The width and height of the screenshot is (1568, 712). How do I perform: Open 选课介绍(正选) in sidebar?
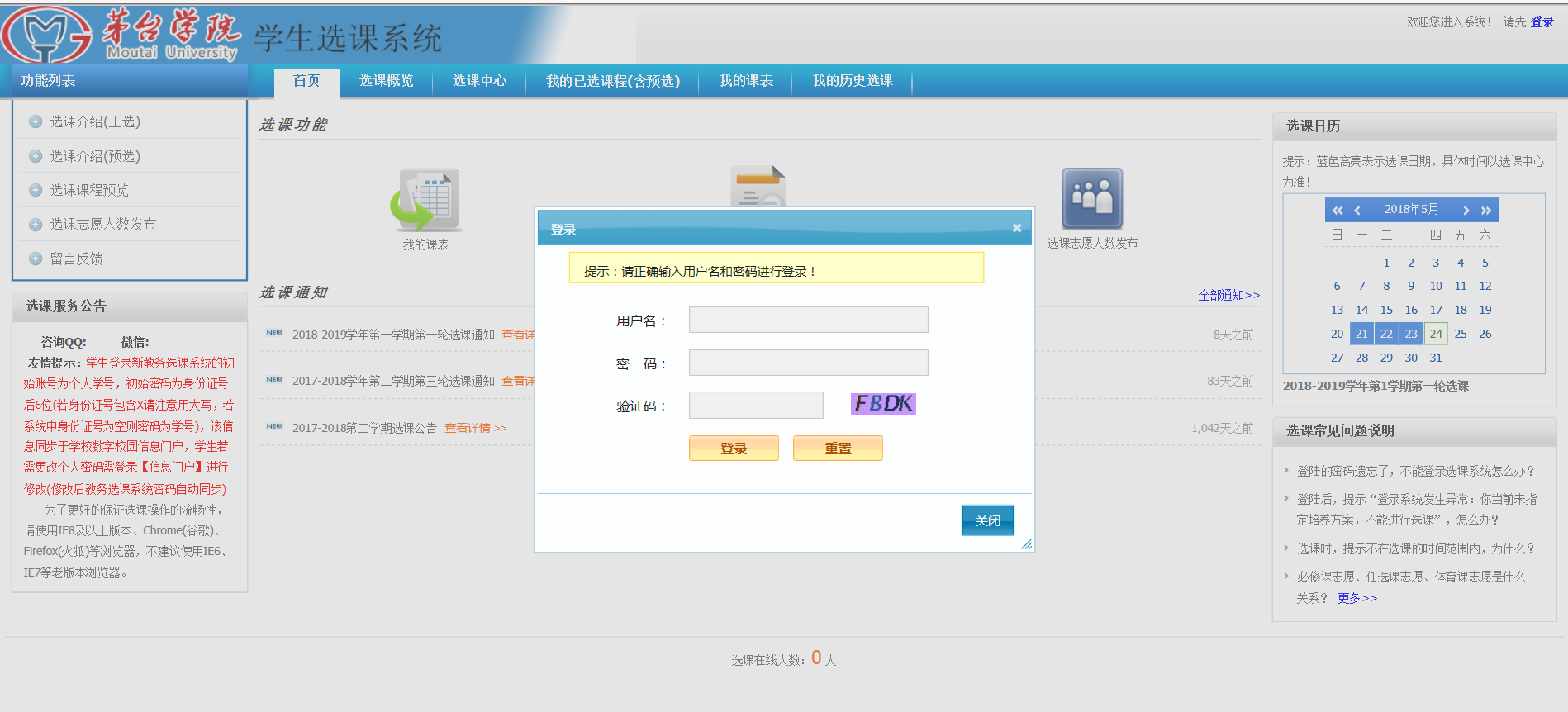[x=95, y=121]
